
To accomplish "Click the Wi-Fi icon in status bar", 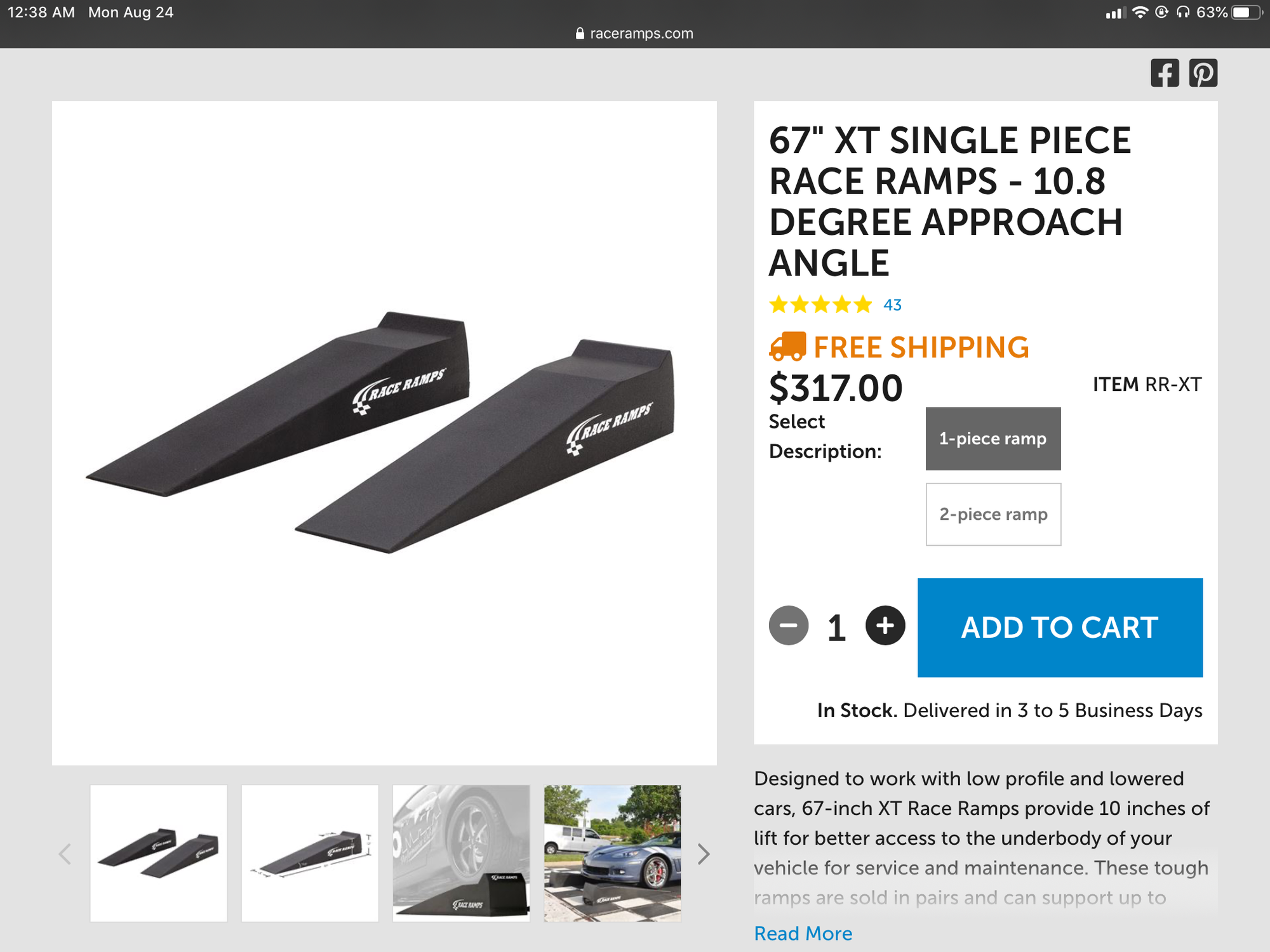I will [x=1141, y=11].
